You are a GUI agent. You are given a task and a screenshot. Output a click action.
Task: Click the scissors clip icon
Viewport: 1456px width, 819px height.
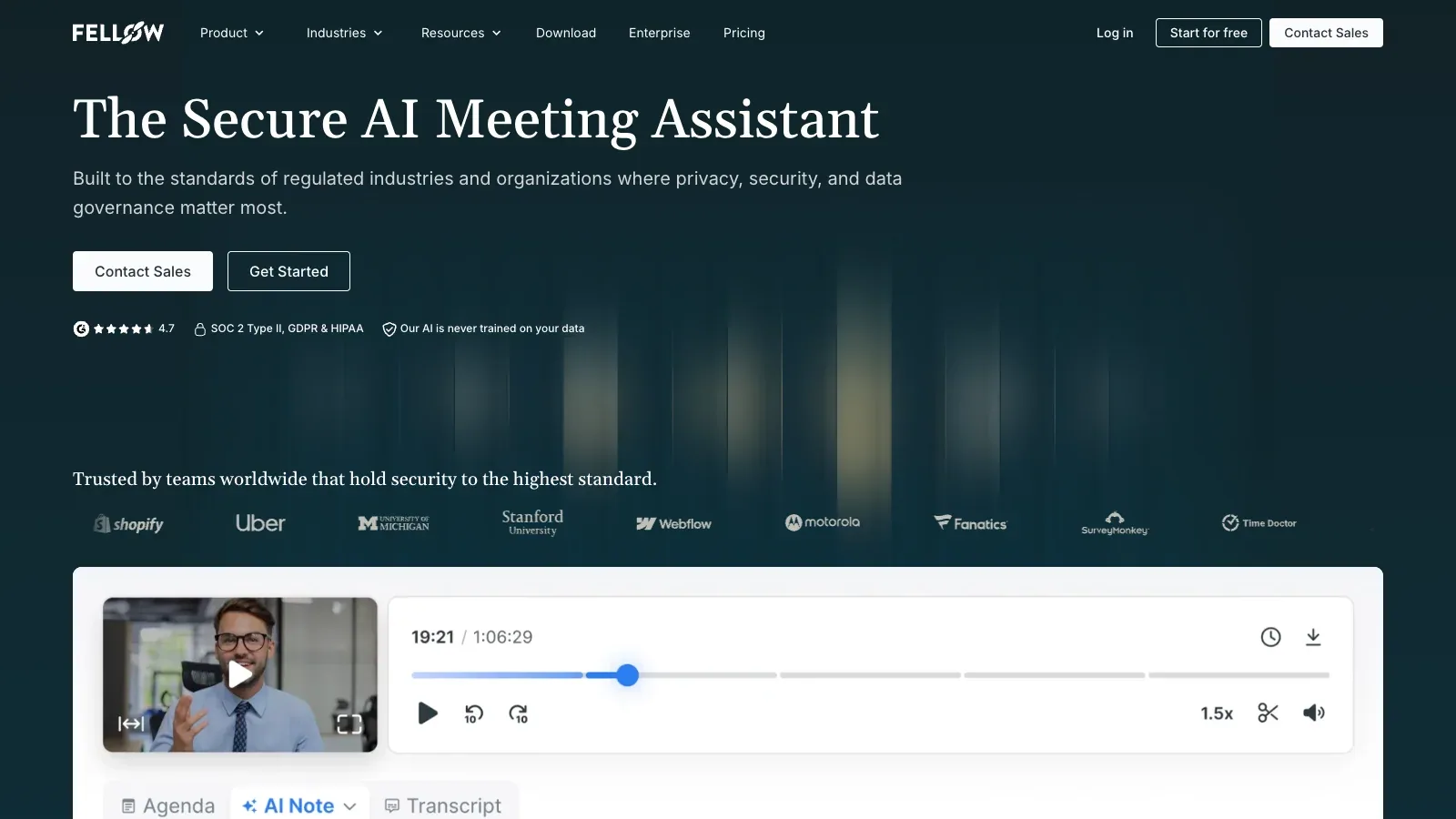tap(1268, 713)
